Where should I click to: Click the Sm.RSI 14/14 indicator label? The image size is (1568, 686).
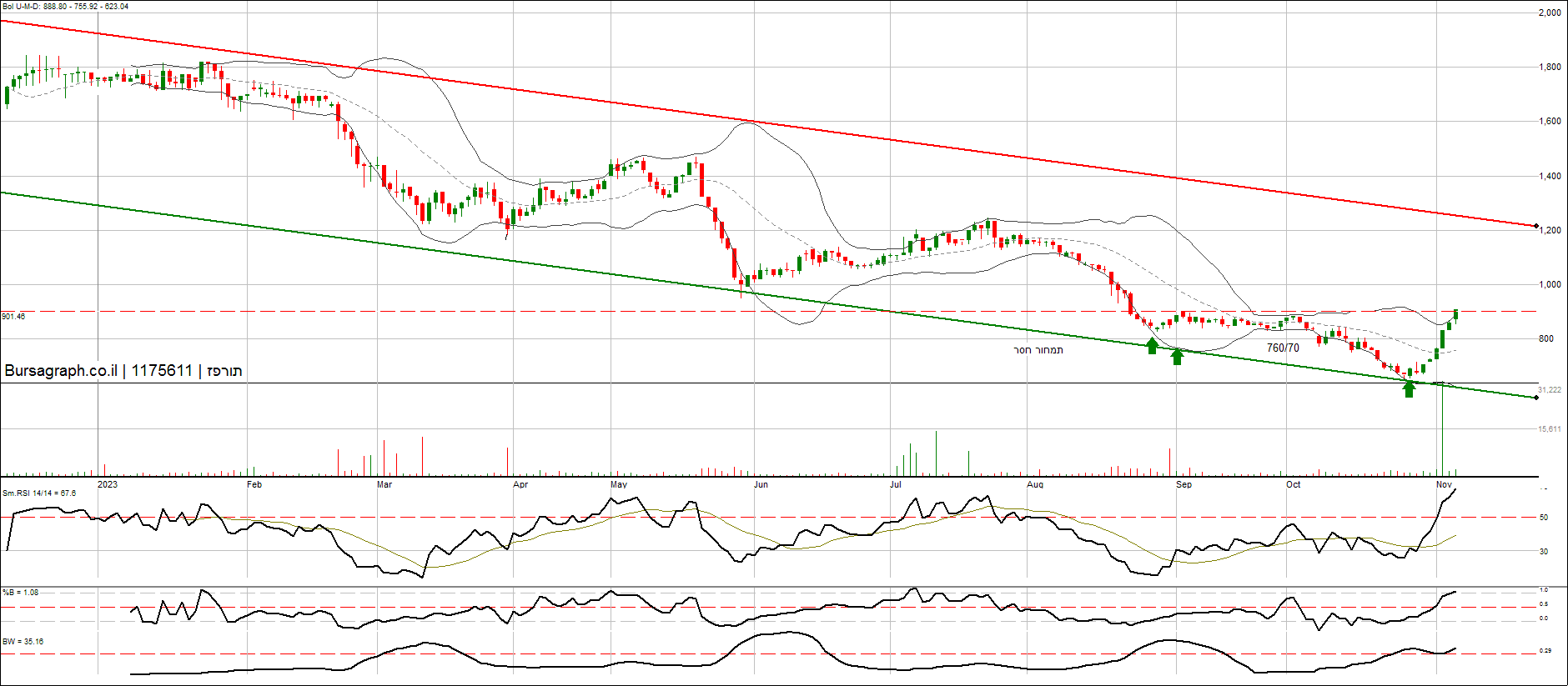tap(39, 493)
